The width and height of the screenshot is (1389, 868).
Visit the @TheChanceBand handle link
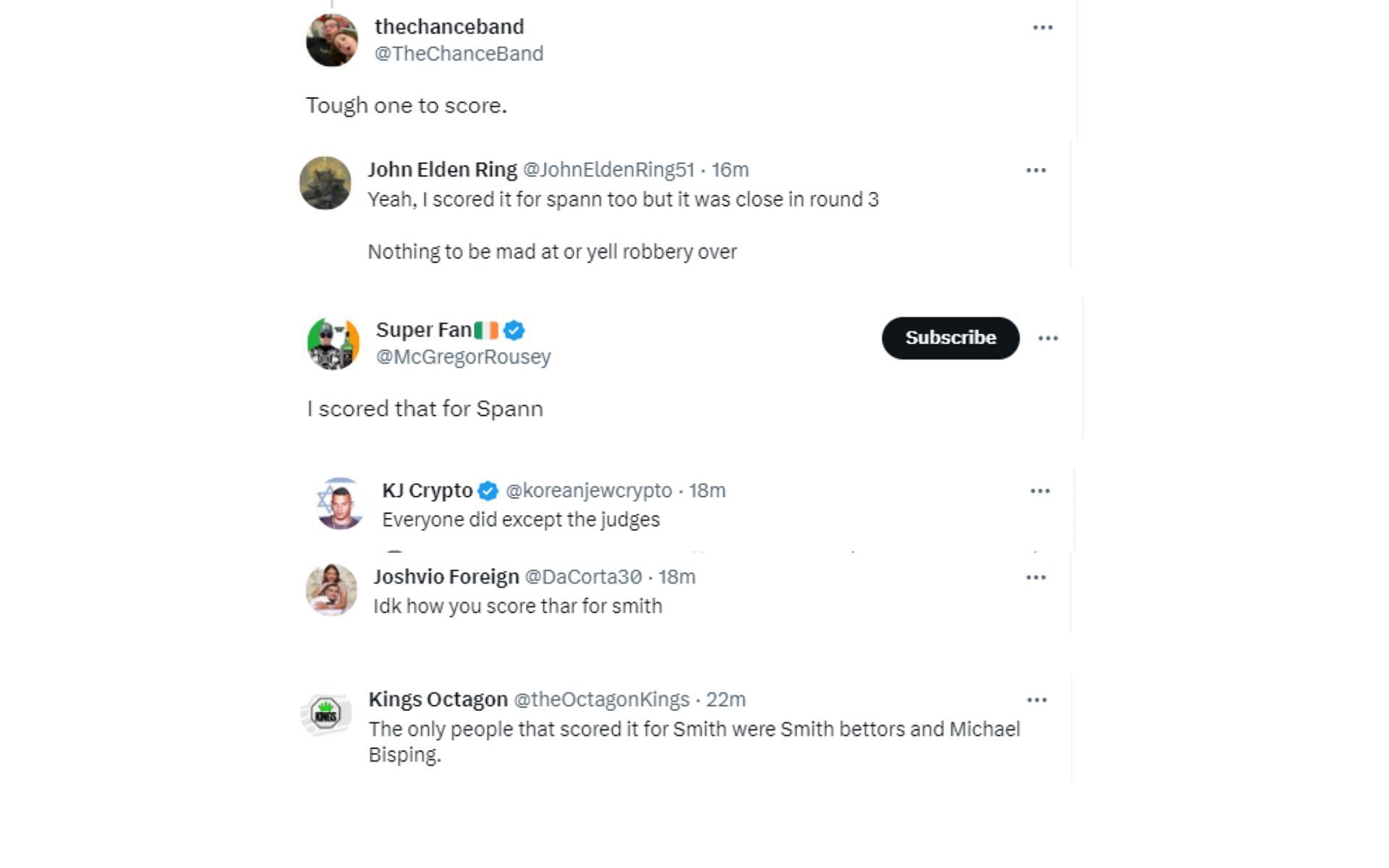459,54
